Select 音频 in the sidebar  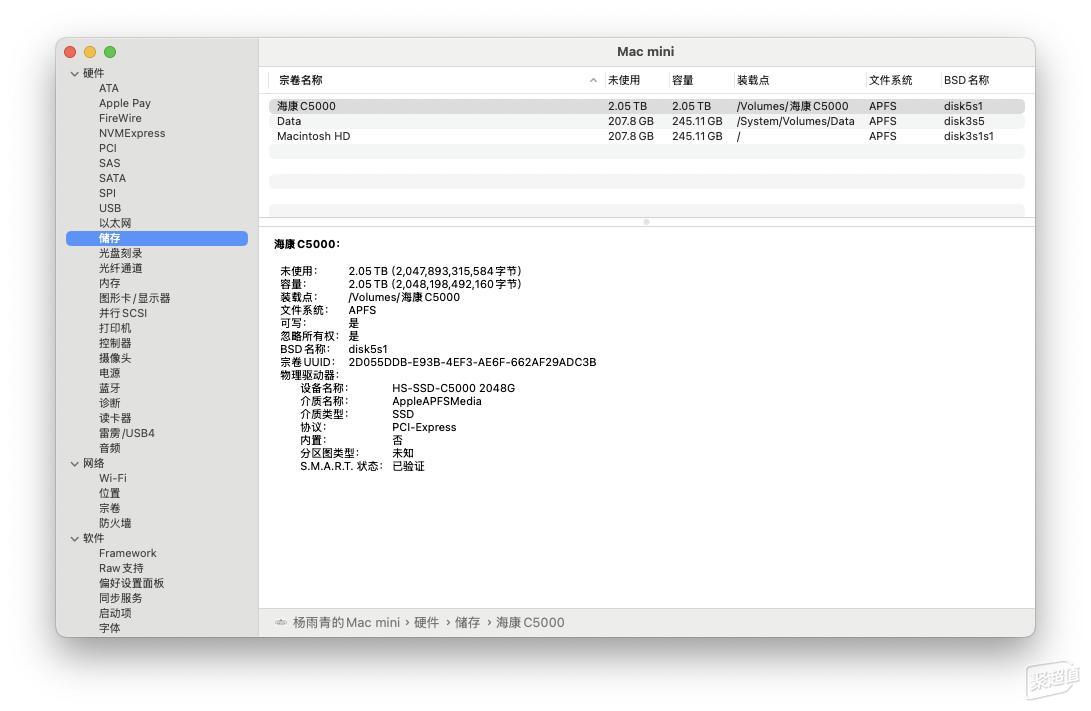[x=109, y=448]
